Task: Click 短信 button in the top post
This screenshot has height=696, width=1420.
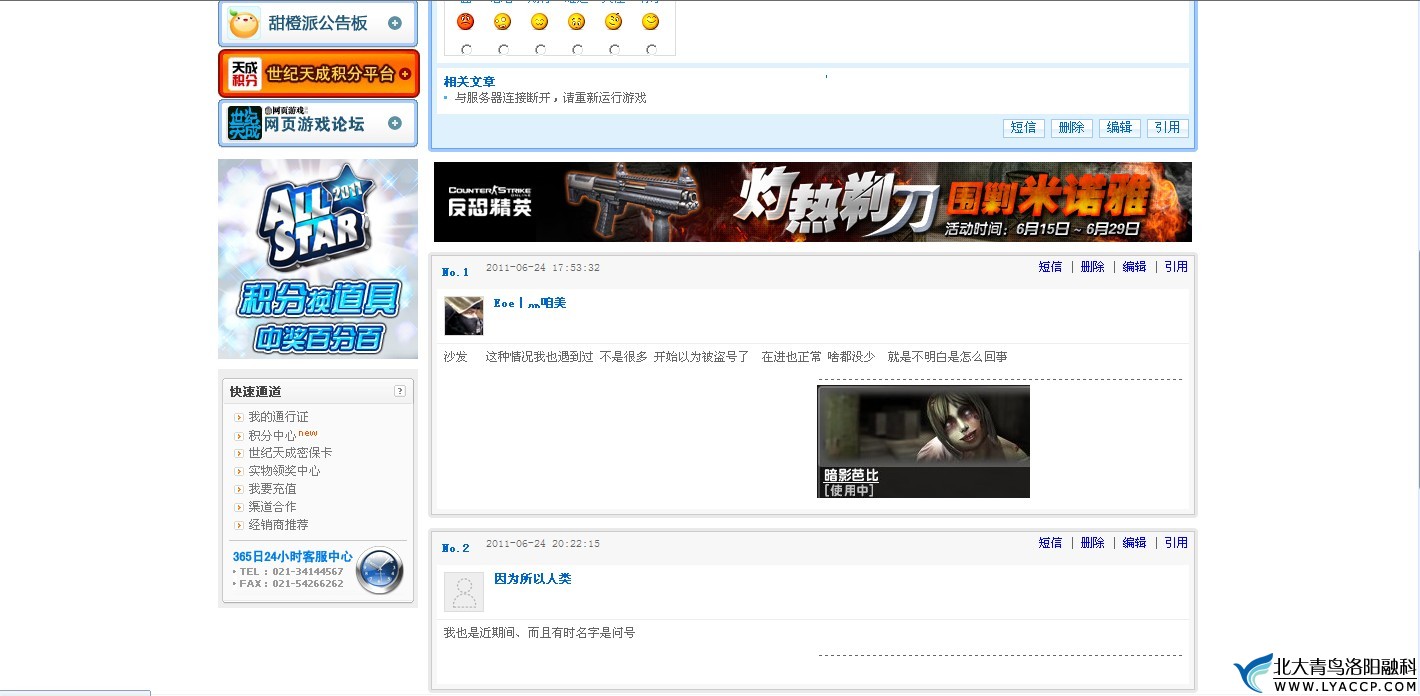Action: 1024,128
